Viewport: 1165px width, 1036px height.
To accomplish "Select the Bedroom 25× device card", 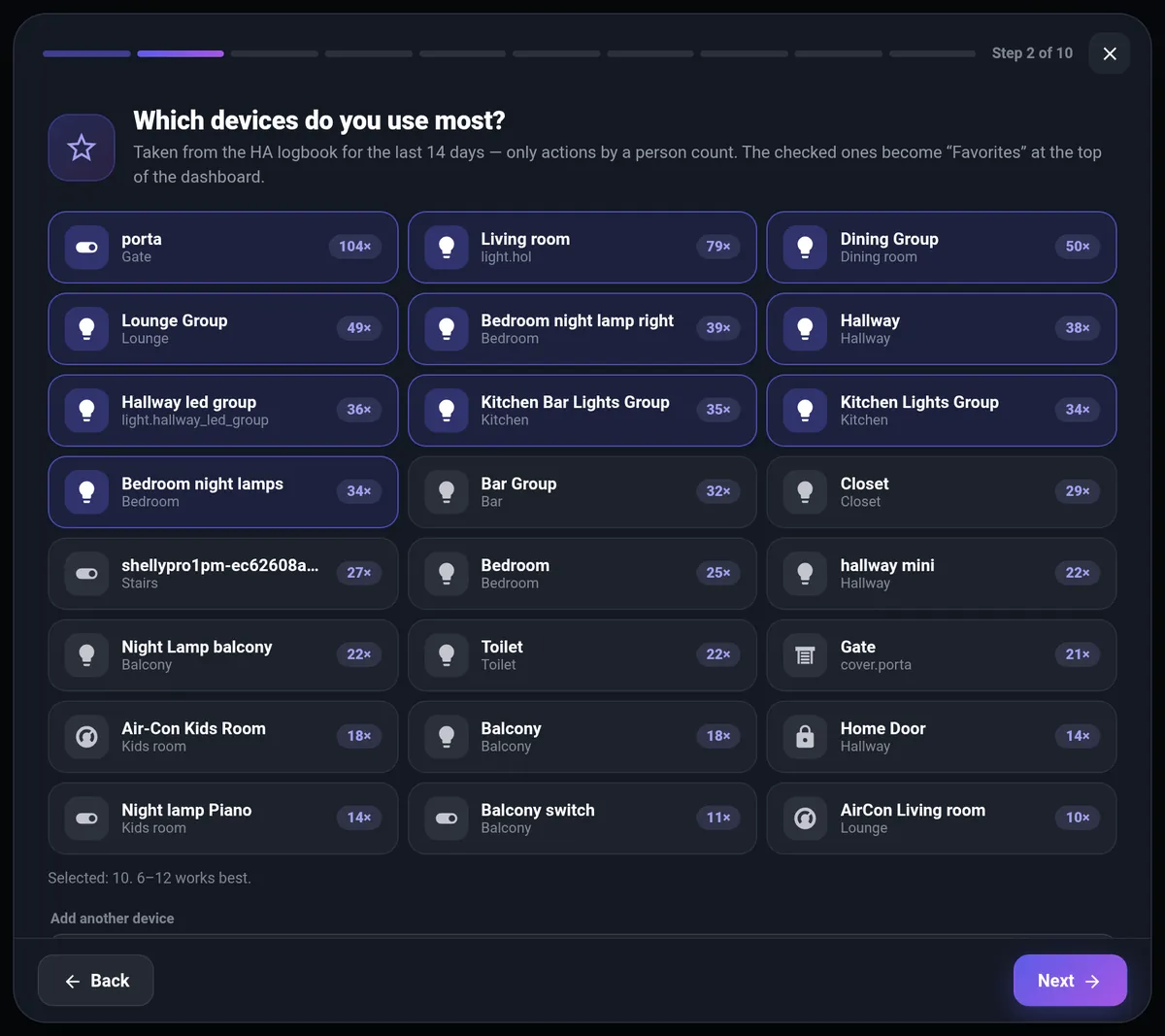I will click(582, 574).
